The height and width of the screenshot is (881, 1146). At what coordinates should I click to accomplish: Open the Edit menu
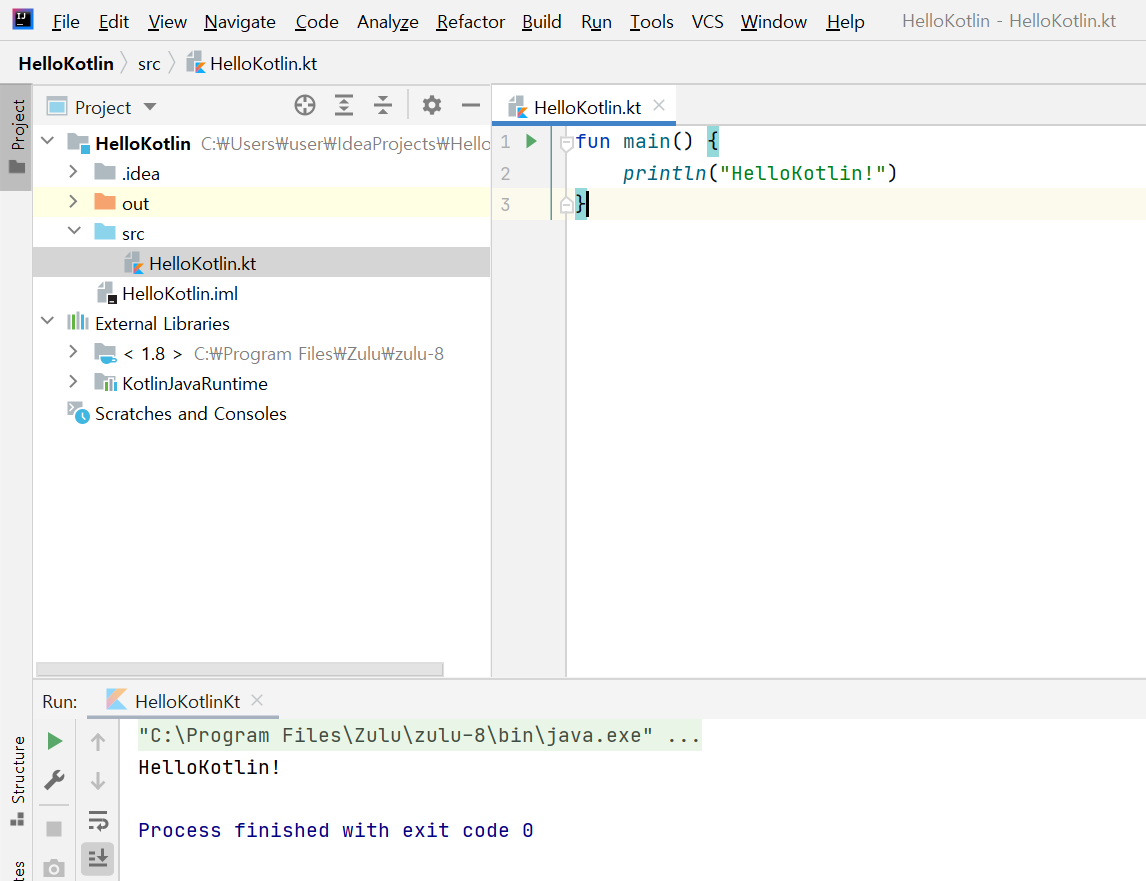[113, 22]
